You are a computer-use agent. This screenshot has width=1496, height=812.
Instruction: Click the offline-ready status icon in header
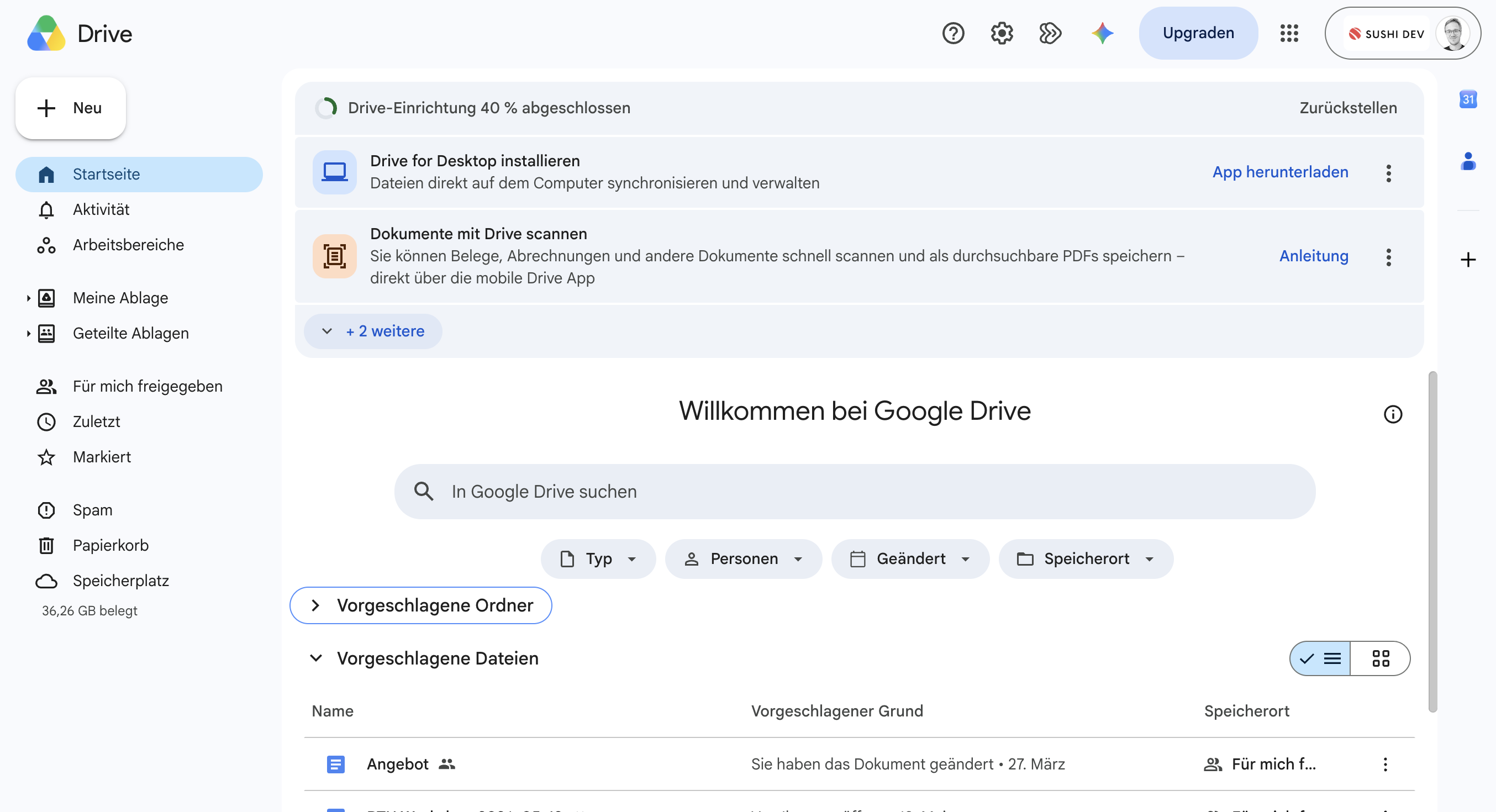point(1050,33)
